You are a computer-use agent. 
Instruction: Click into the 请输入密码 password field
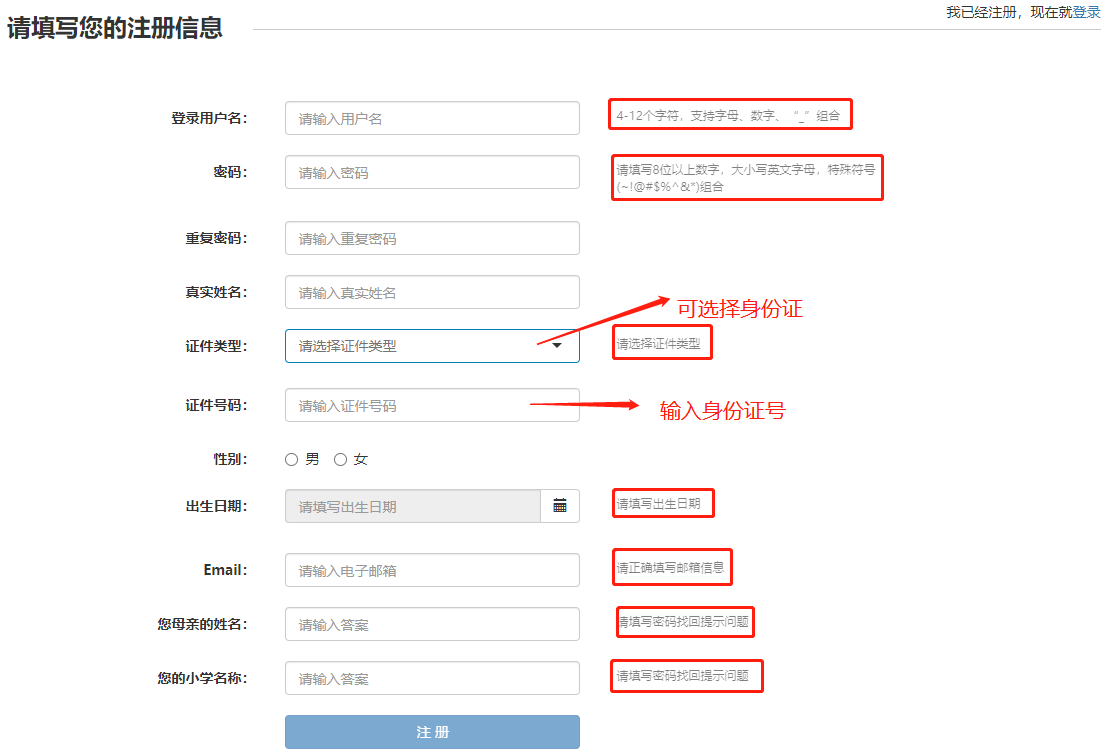(x=432, y=172)
